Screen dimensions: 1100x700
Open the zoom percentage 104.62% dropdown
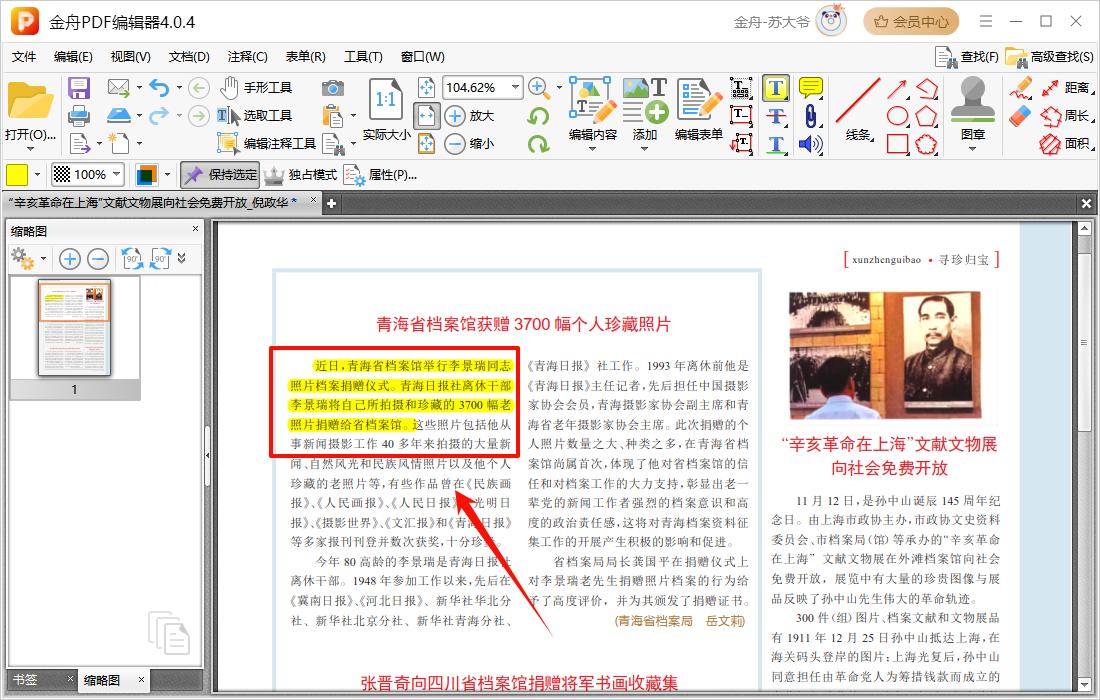tap(516, 88)
